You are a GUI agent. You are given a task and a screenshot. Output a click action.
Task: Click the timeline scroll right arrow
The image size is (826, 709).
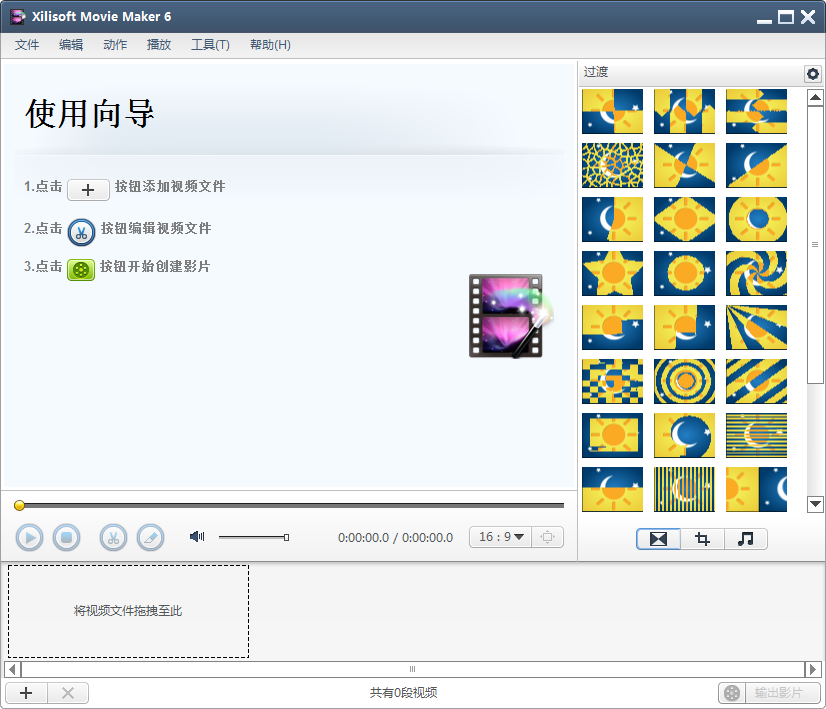813,669
